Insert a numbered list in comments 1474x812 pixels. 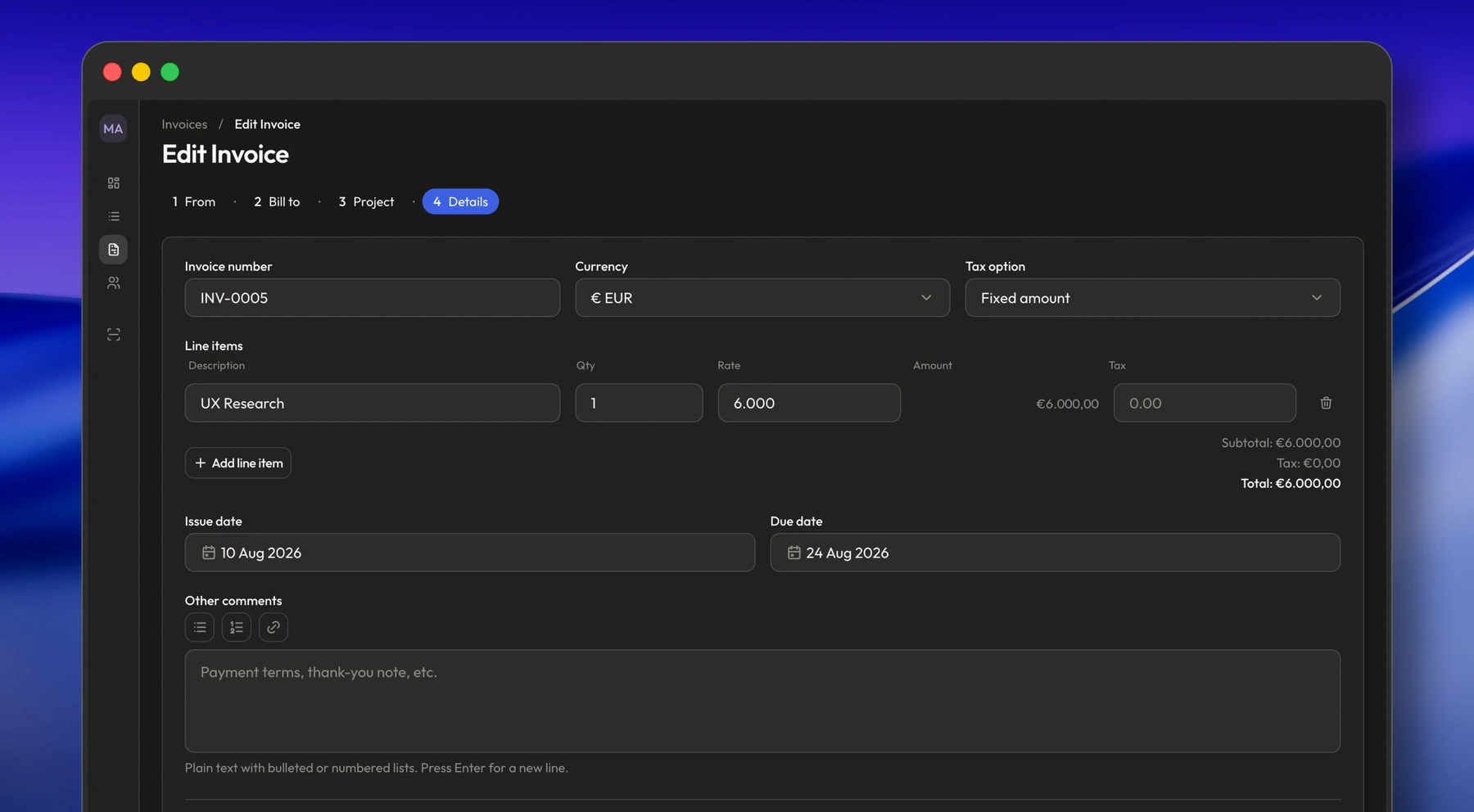click(x=237, y=627)
